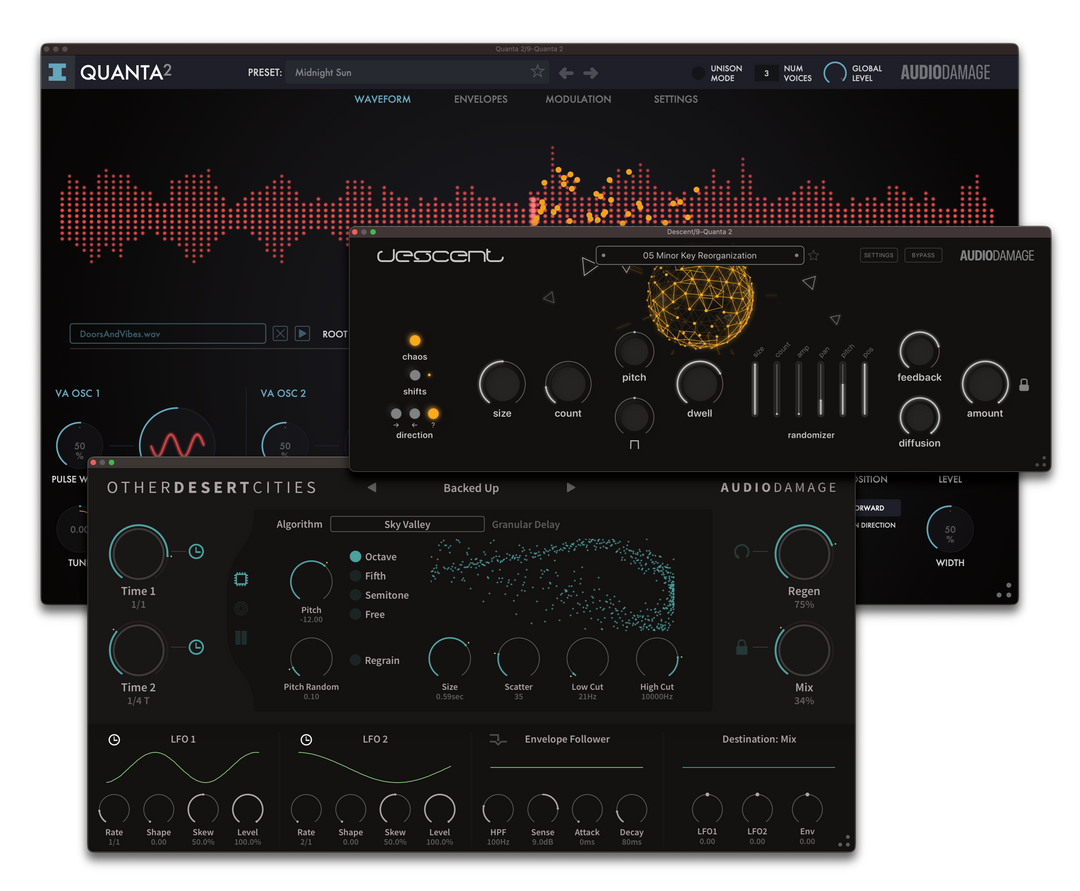Click the Destination: Mix label

pyautogui.click(x=759, y=739)
